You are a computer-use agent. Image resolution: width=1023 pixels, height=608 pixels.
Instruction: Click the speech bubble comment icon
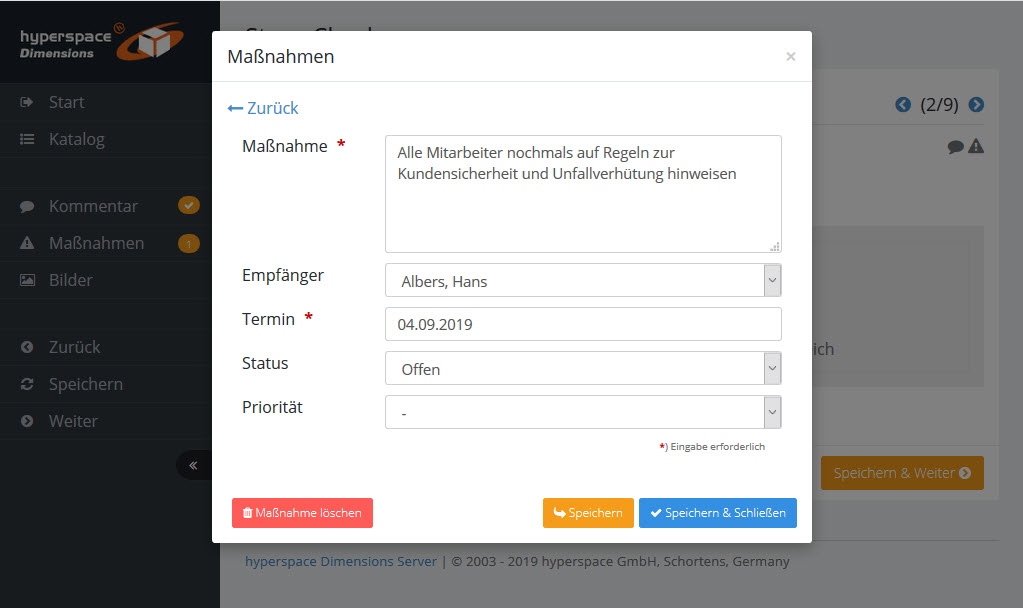[956, 147]
